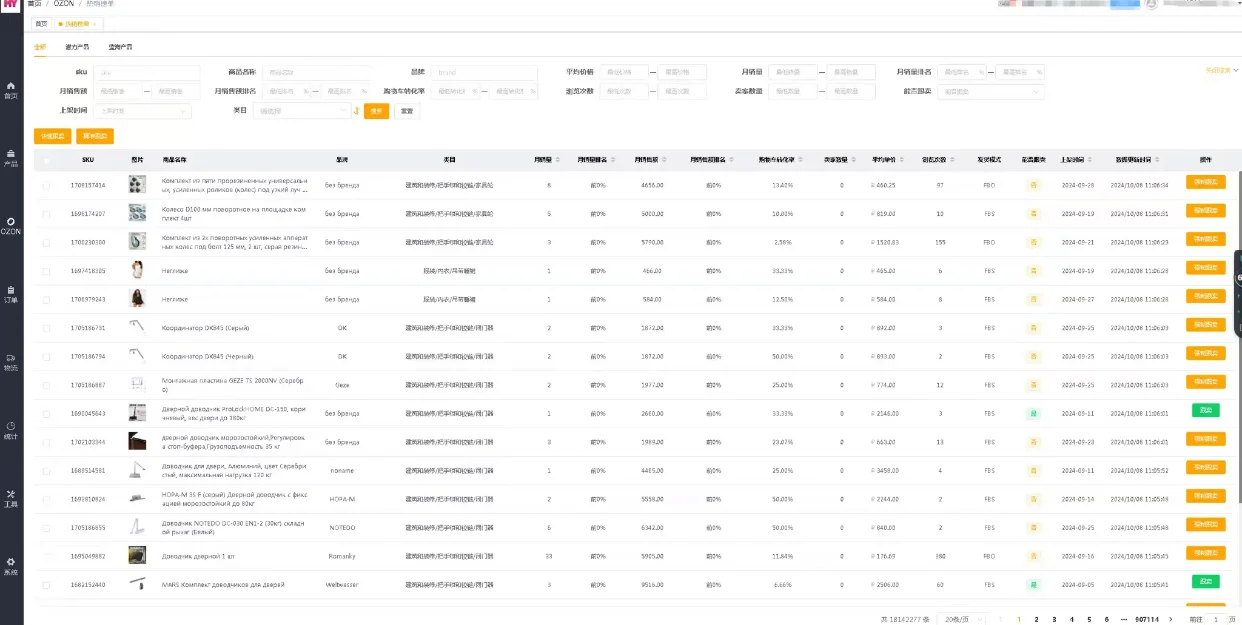Tick the checkbox for the Romanky product row
The width and height of the screenshot is (1242, 625).
tap(46, 555)
